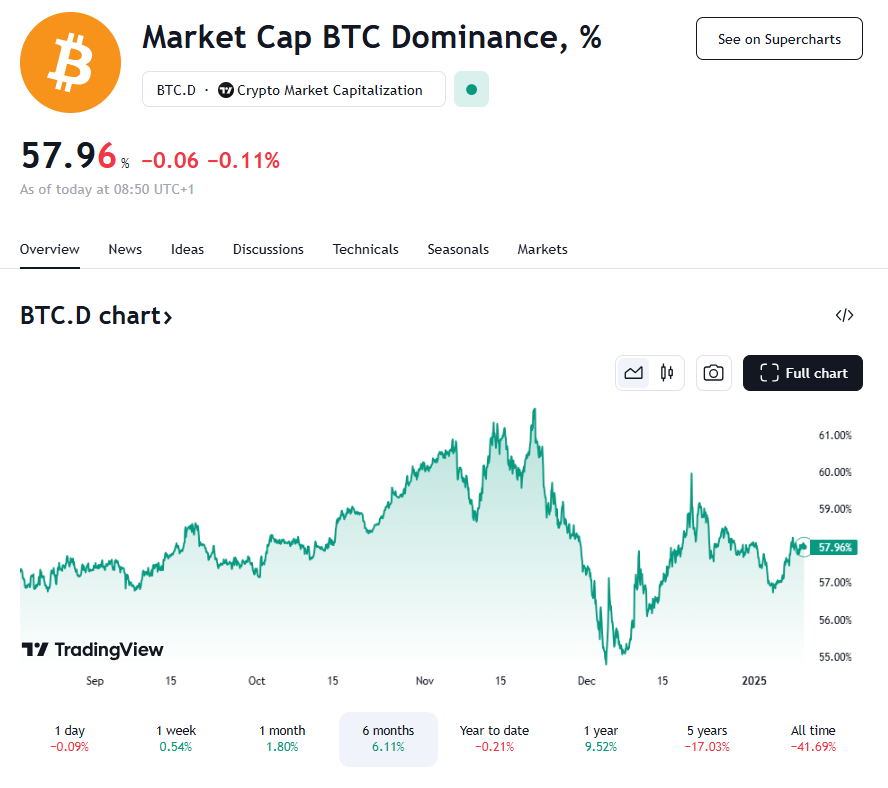Click the TradingView logo on chart
This screenshot has width=888, height=788.
point(92,649)
